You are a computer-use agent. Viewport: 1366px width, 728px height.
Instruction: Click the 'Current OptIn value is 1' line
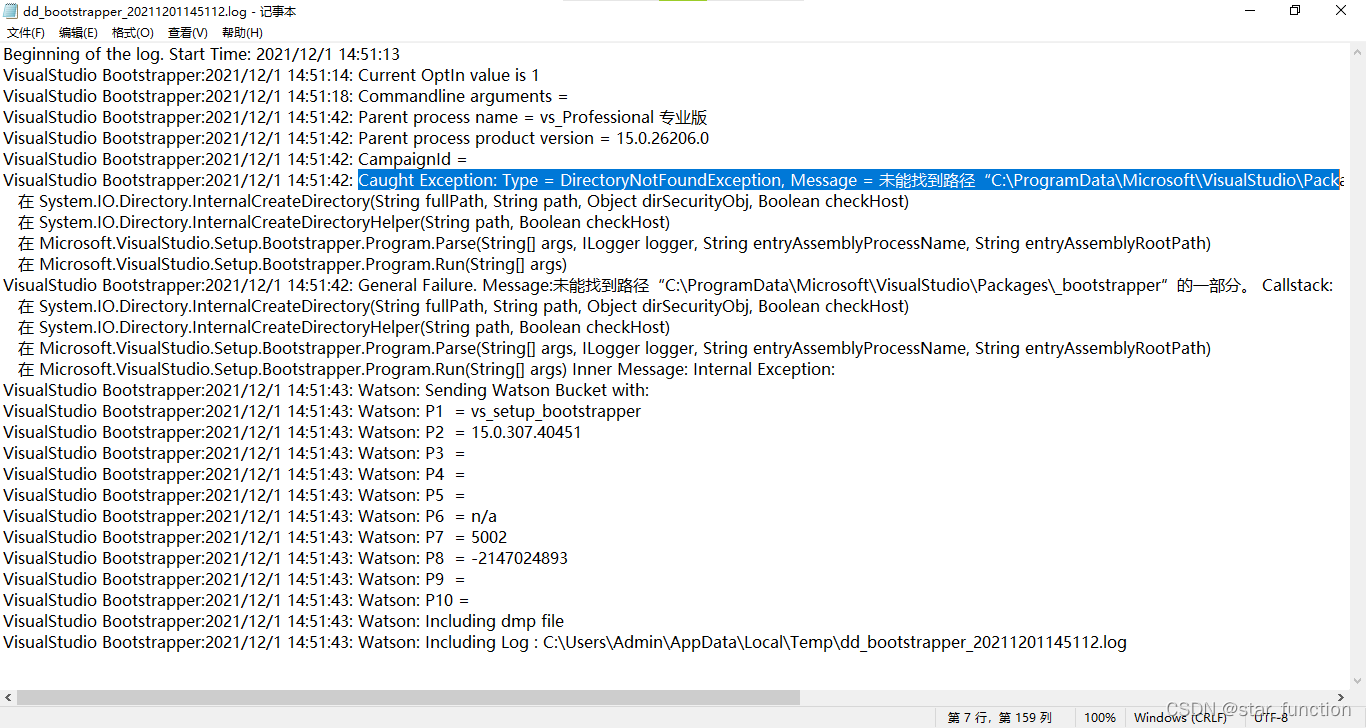tap(271, 75)
